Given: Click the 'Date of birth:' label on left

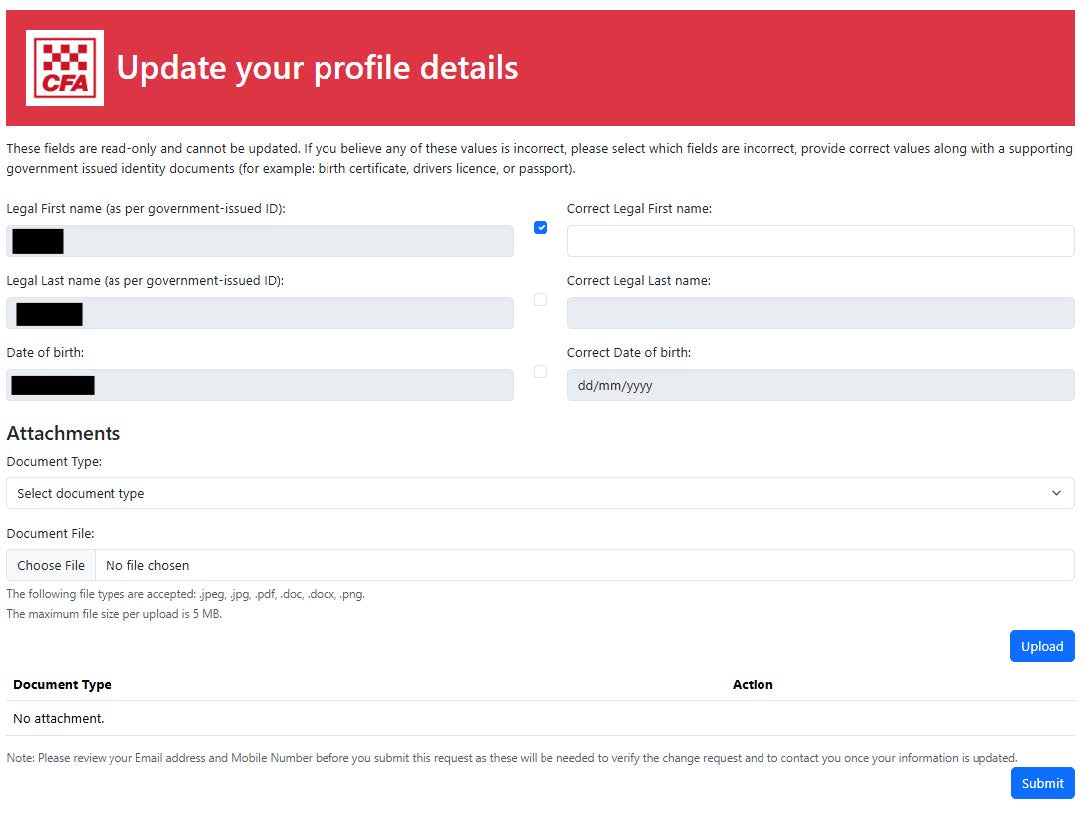Looking at the screenshot, I should tap(46, 352).
